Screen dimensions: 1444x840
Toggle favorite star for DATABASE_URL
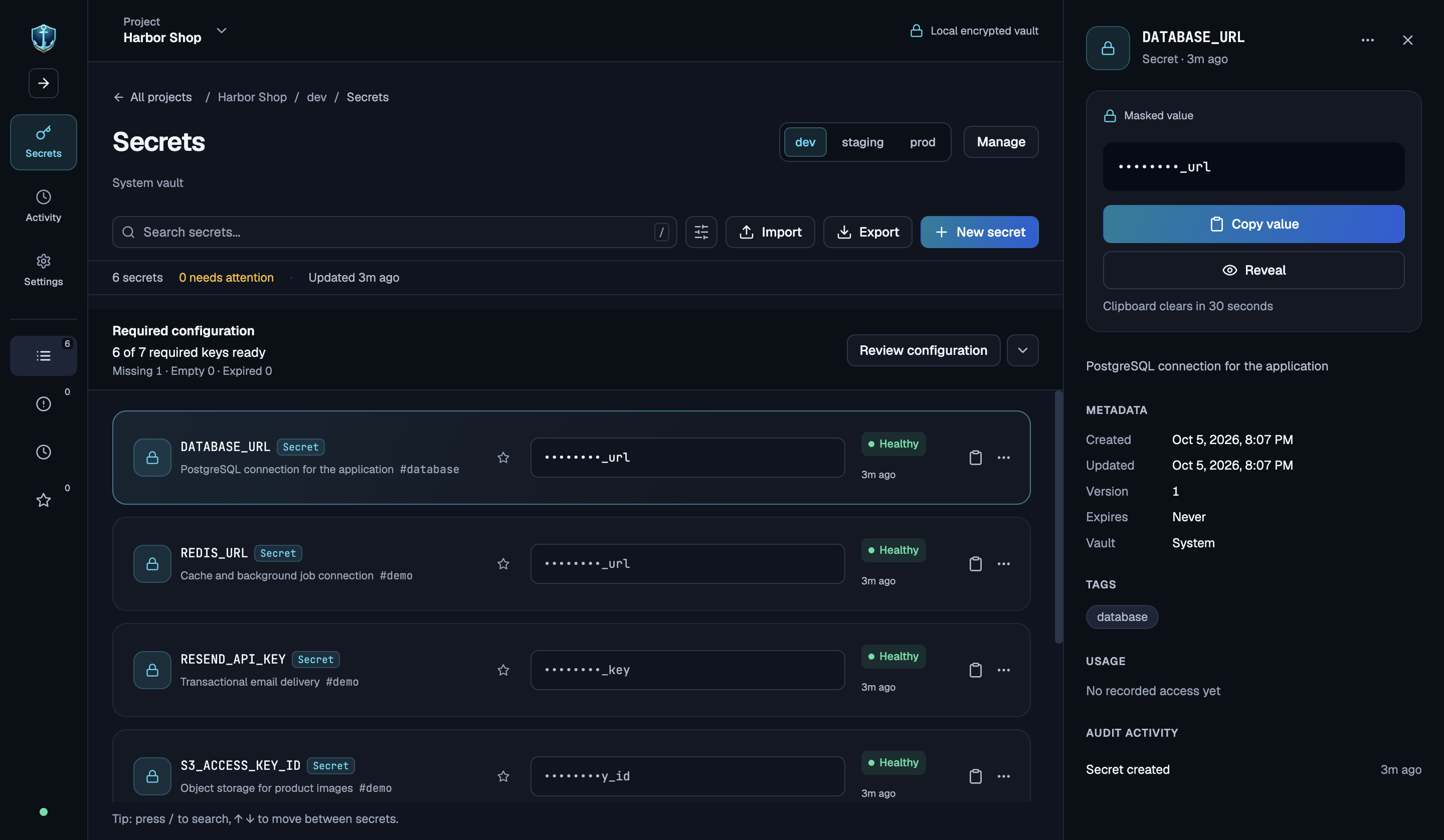click(503, 458)
